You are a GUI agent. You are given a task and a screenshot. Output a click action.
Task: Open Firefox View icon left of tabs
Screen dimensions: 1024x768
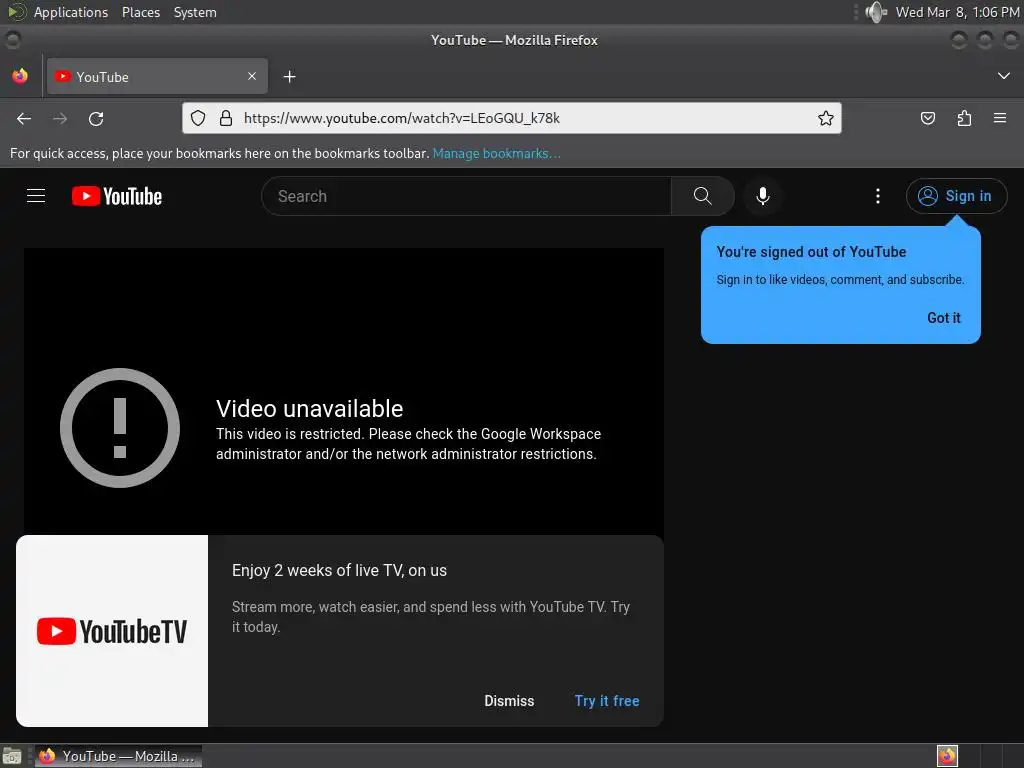pyautogui.click(x=20, y=76)
